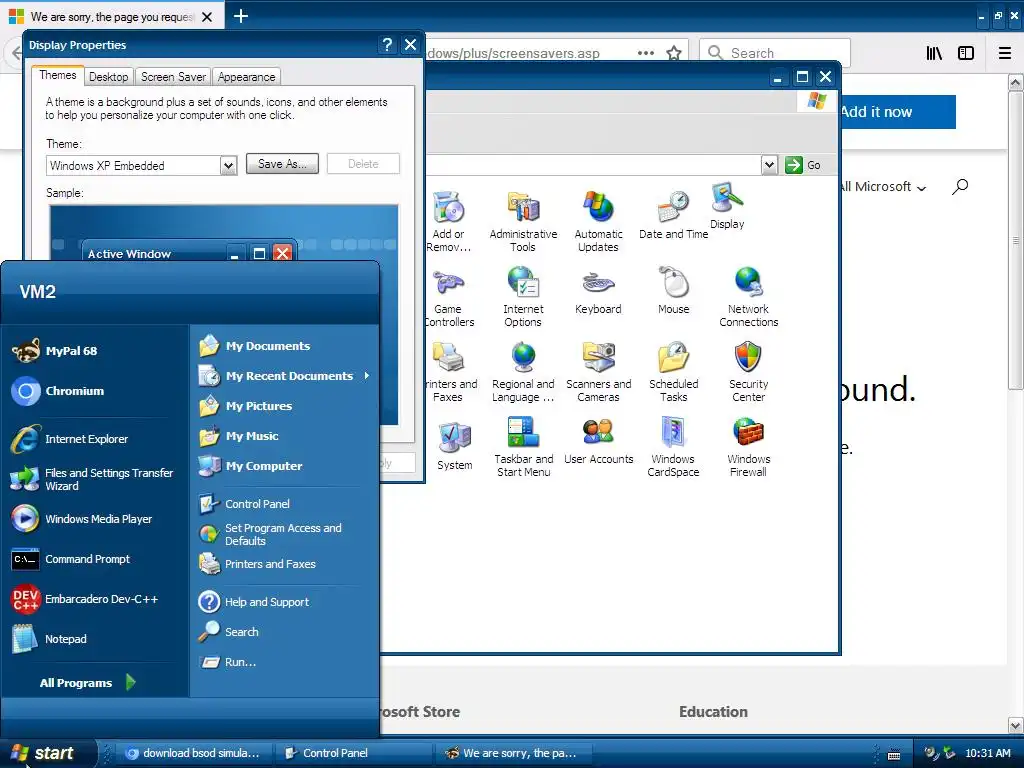Focus the browser Search field
This screenshot has height=768, width=1024.
(775, 53)
